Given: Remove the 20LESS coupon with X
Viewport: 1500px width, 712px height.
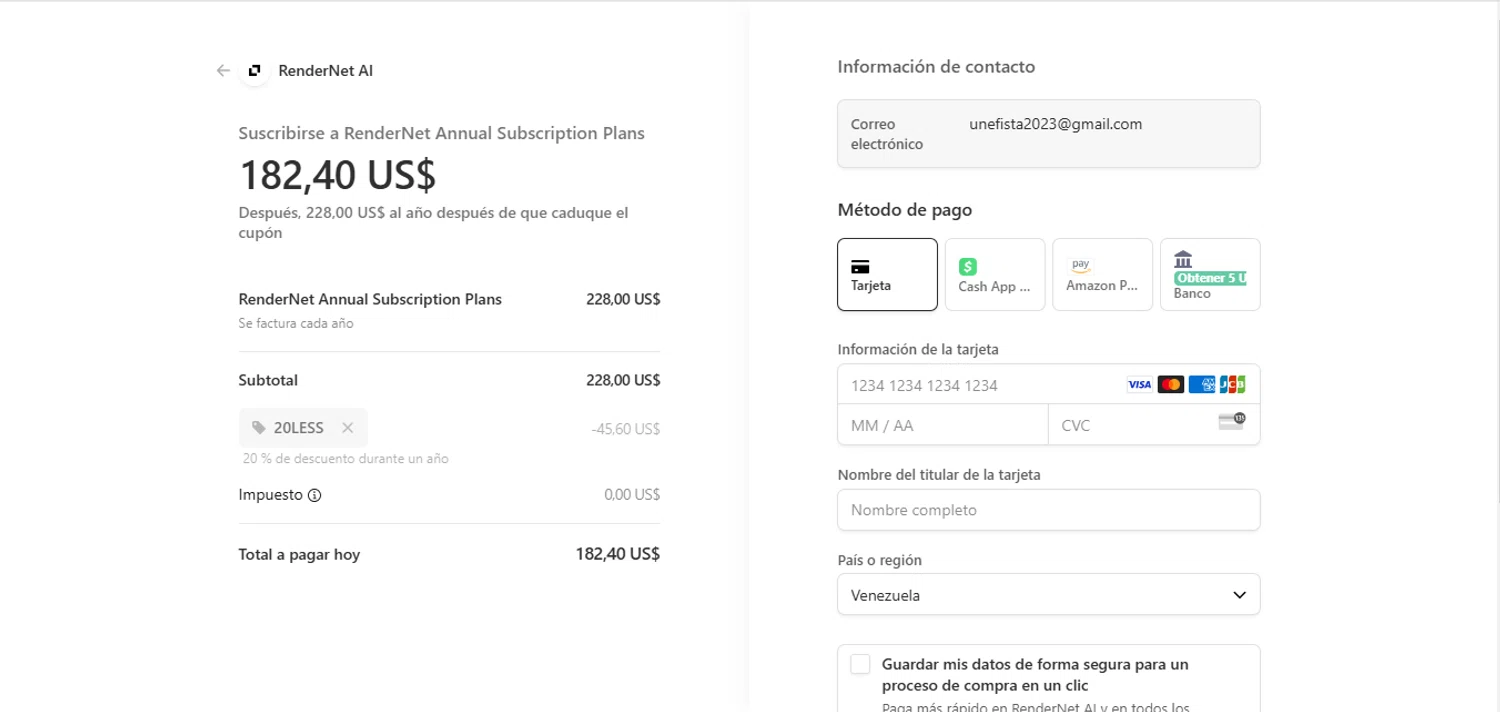Looking at the screenshot, I should (347, 428).
